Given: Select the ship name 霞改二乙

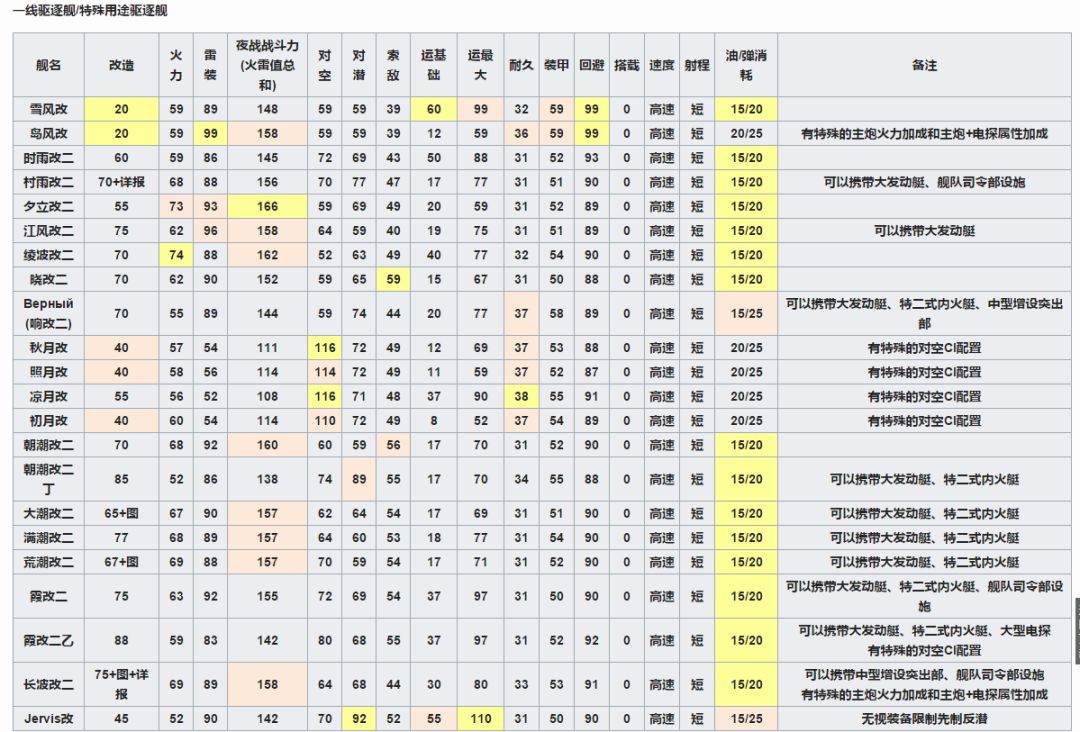Looking at the screenshot, I should 48,640.
